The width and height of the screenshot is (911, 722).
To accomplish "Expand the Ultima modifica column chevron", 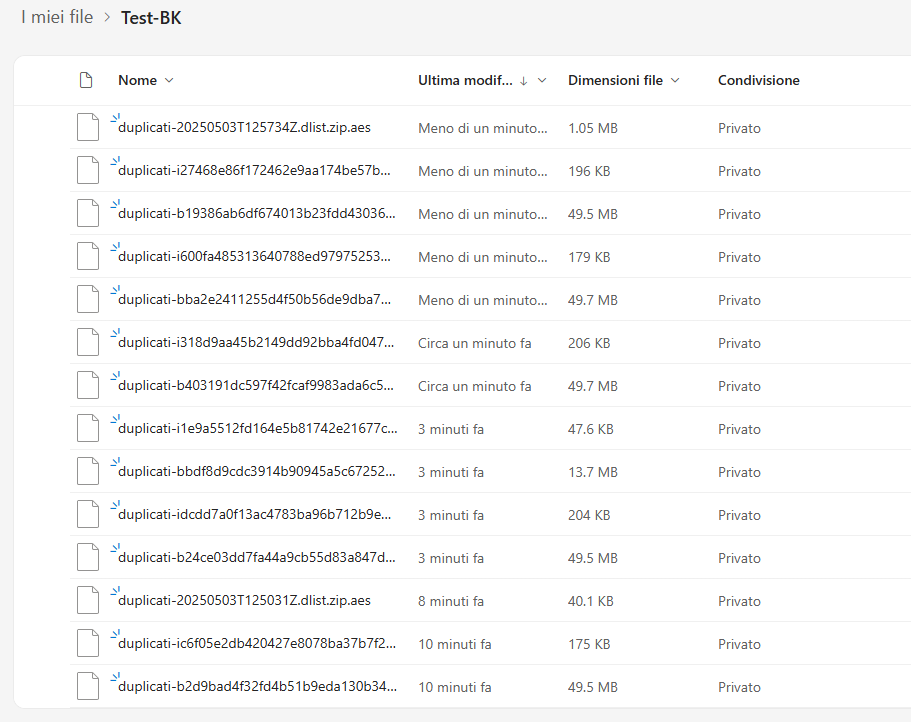I will click(542, 80).
